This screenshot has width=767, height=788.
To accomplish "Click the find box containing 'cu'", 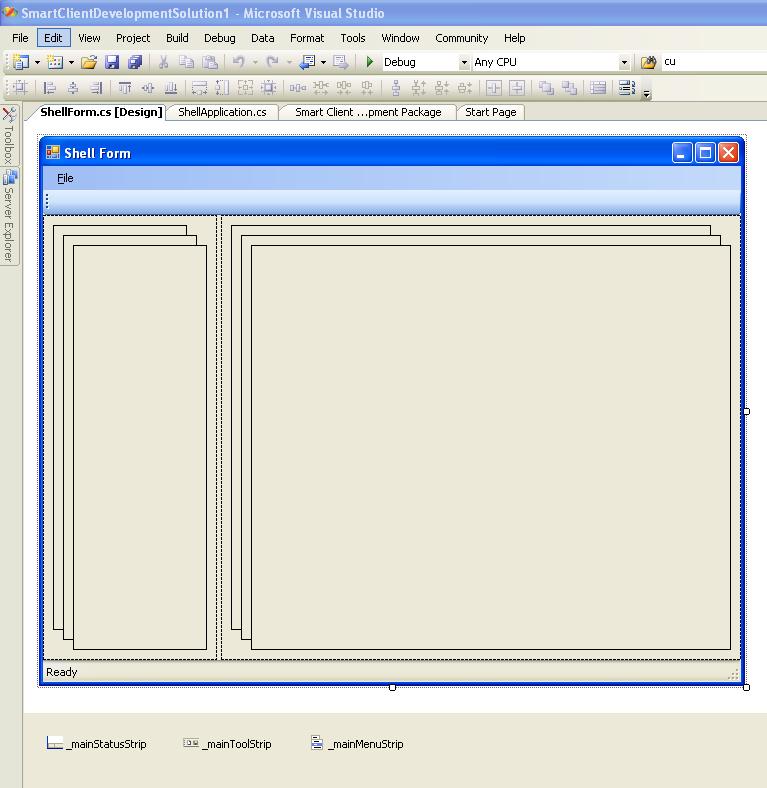I will (714, 62).
